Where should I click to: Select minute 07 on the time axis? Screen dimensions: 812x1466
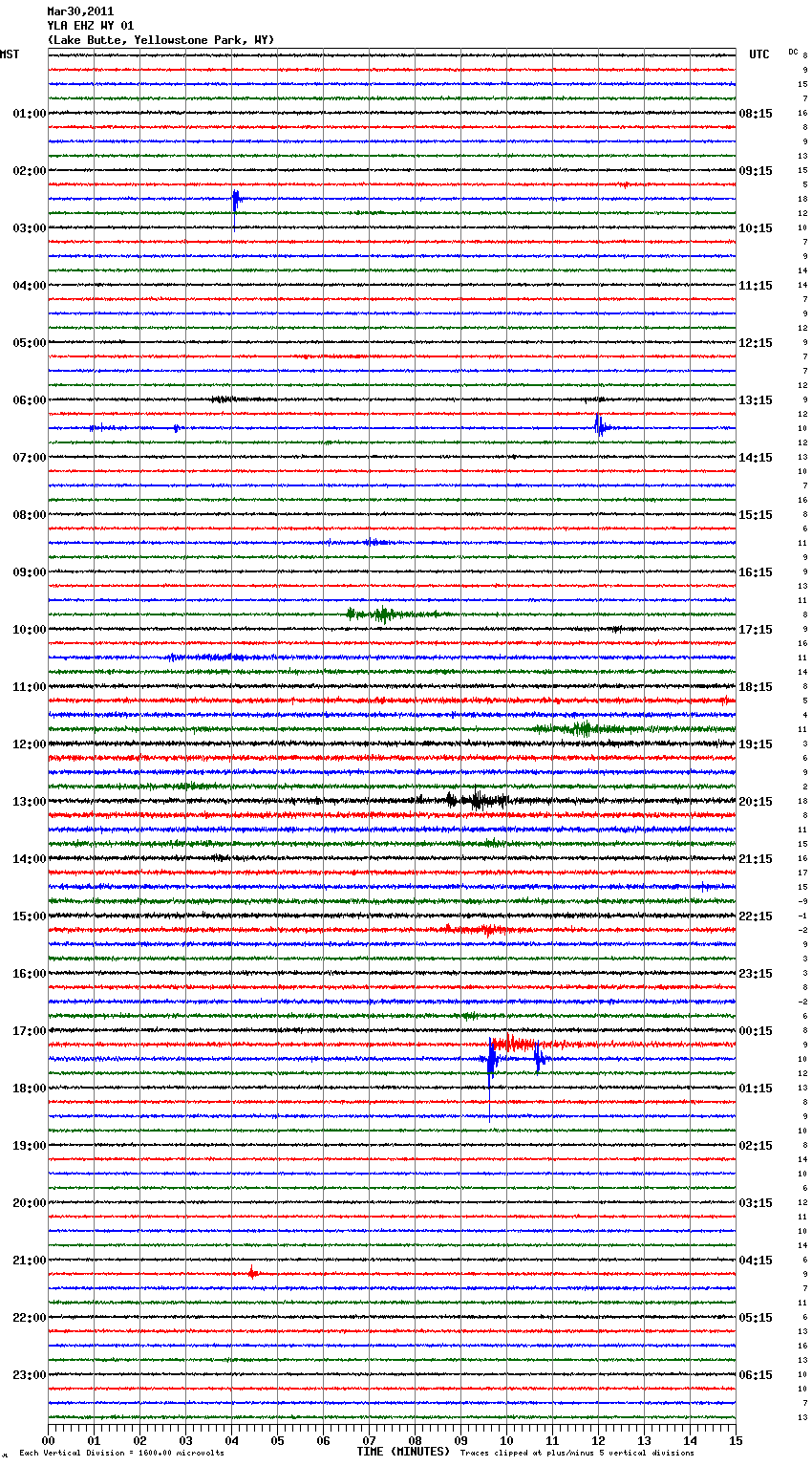(369, 1440)
